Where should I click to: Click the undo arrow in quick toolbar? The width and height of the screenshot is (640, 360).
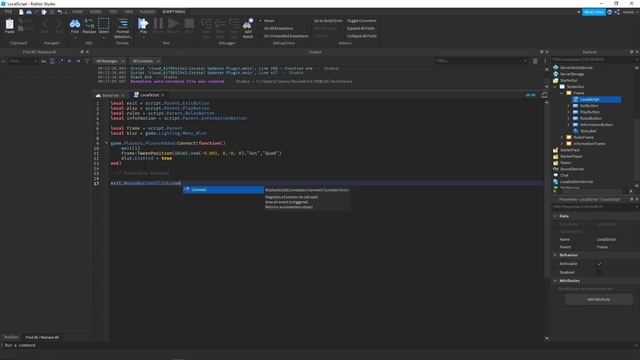click(x=60, y=12)
